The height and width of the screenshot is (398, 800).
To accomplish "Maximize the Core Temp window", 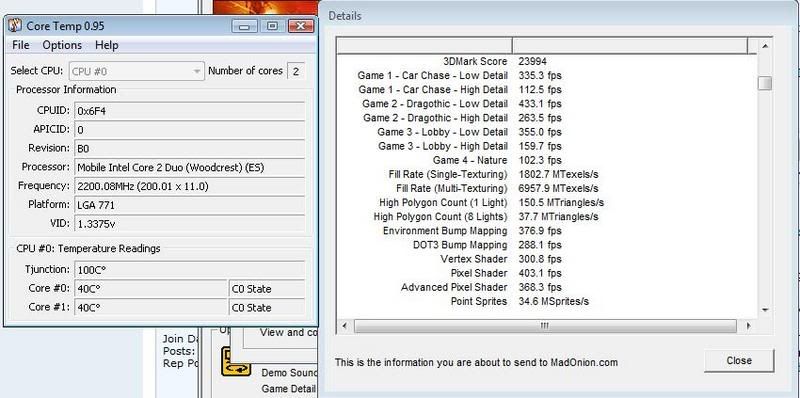I will [x=272, y=26].
